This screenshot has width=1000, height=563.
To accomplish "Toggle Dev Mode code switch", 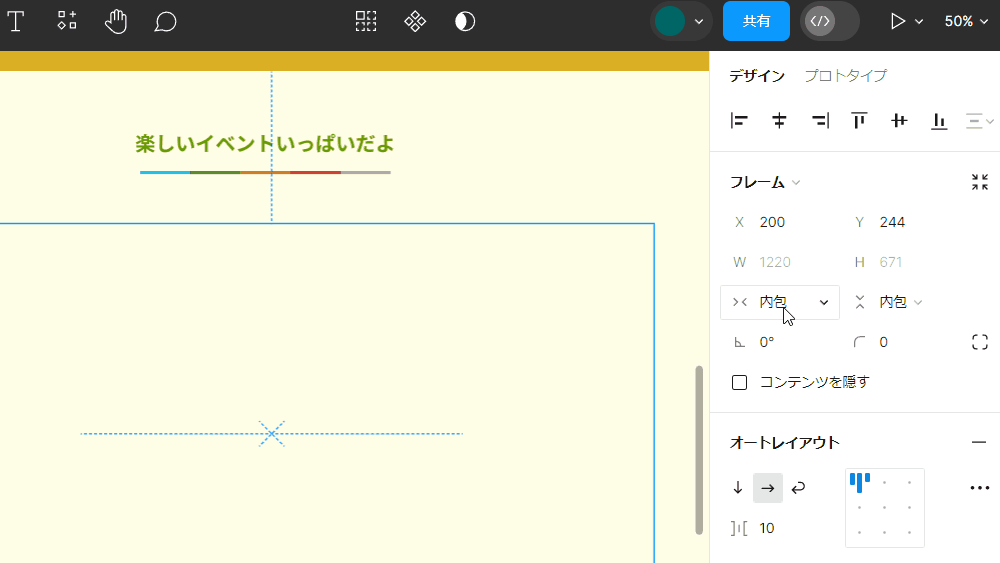I will coord(830,21).
